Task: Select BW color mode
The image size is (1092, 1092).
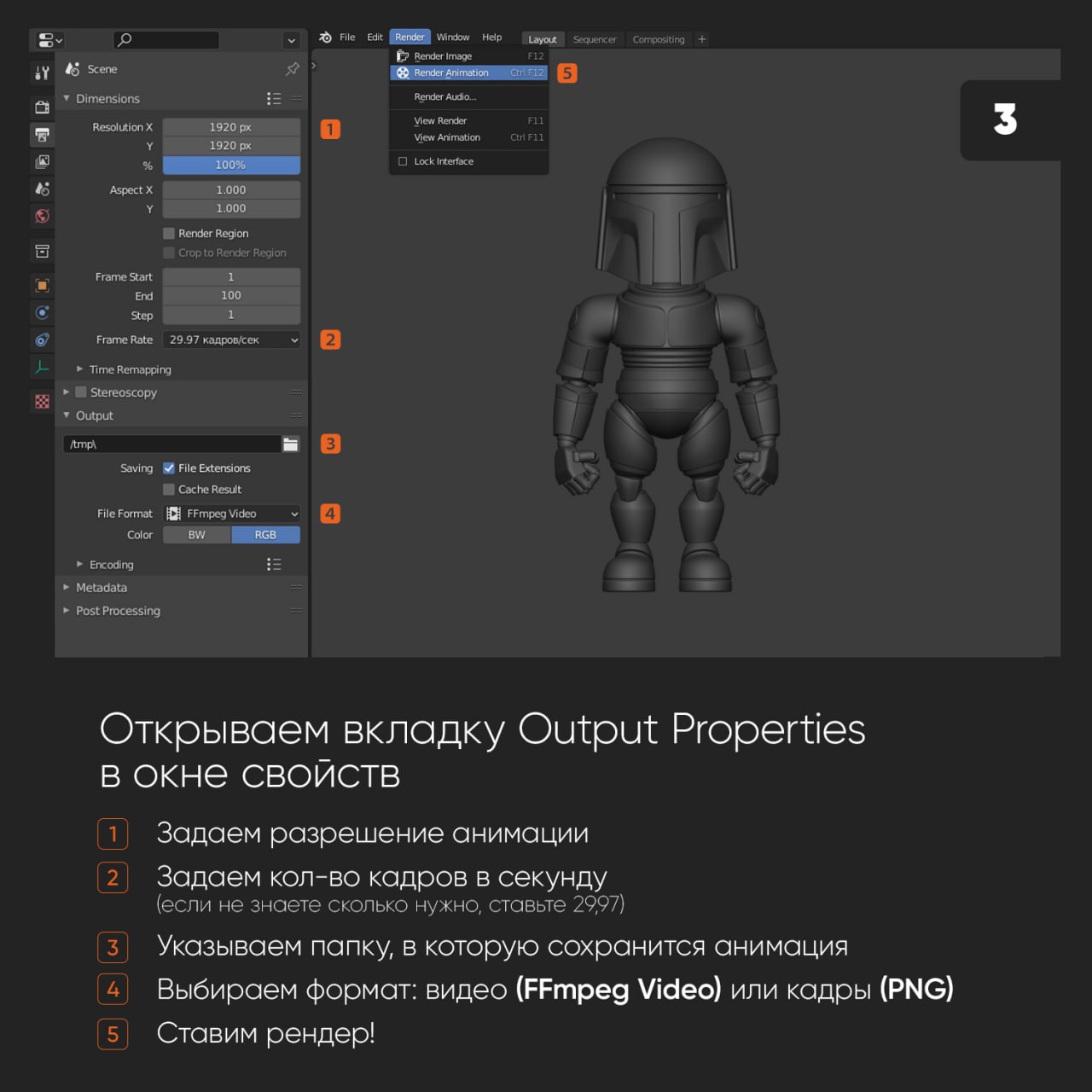Action: click(x=197, y=535)
